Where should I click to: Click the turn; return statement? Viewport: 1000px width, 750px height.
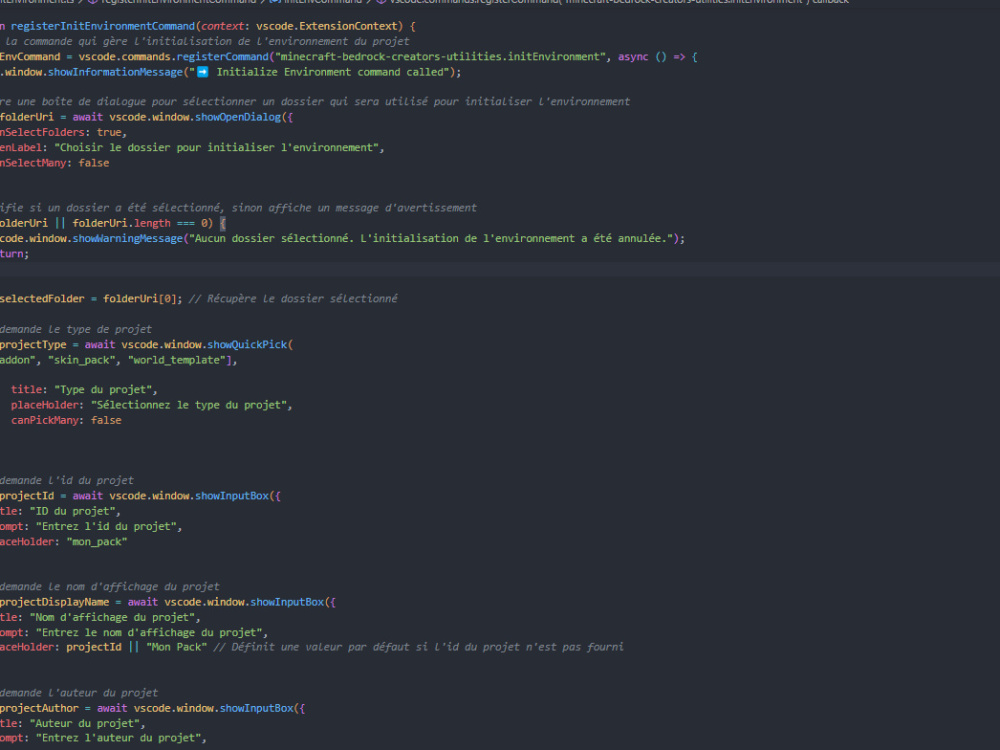point(15,254)
